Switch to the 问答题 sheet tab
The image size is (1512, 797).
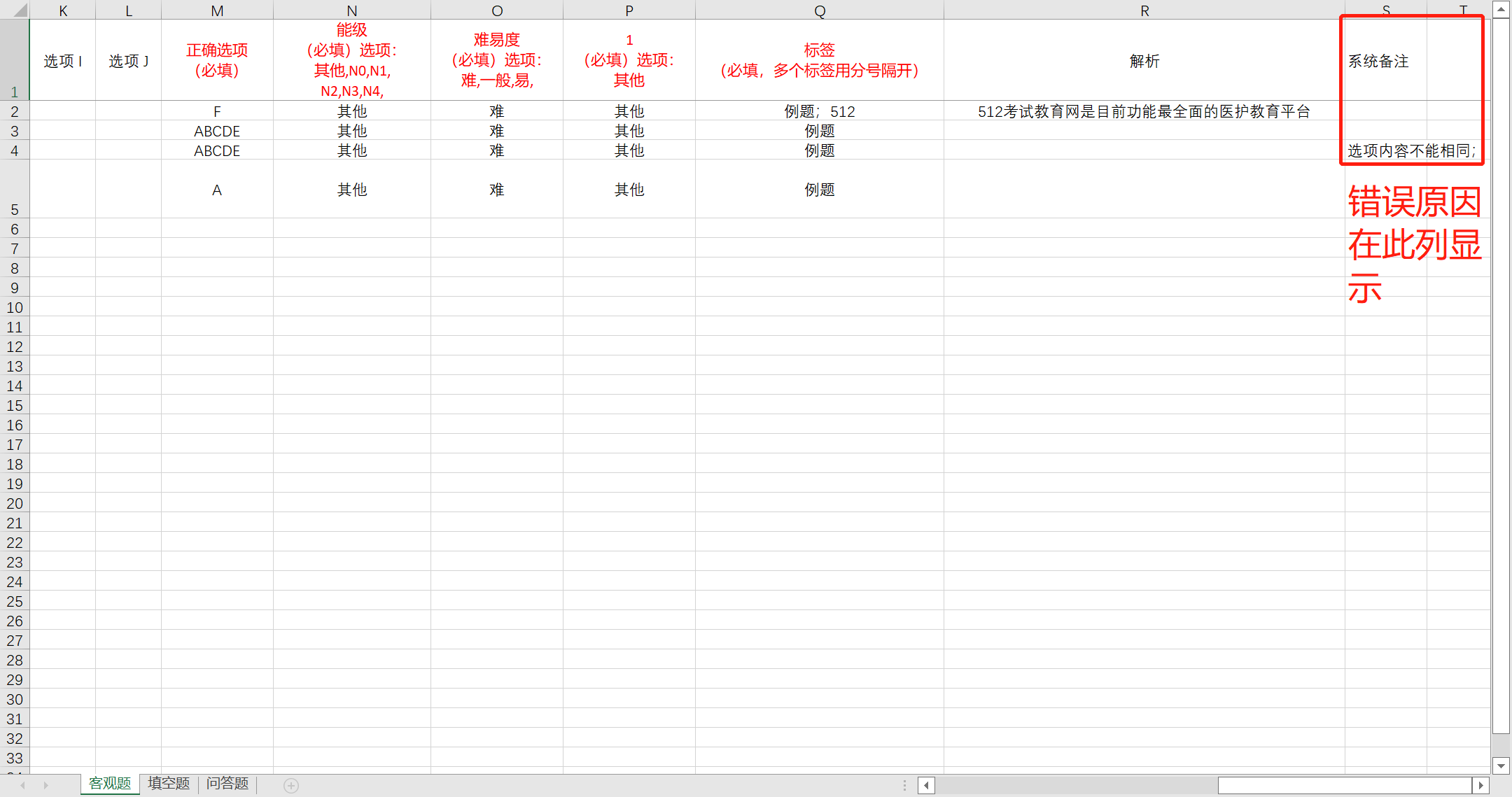[227, 784]
